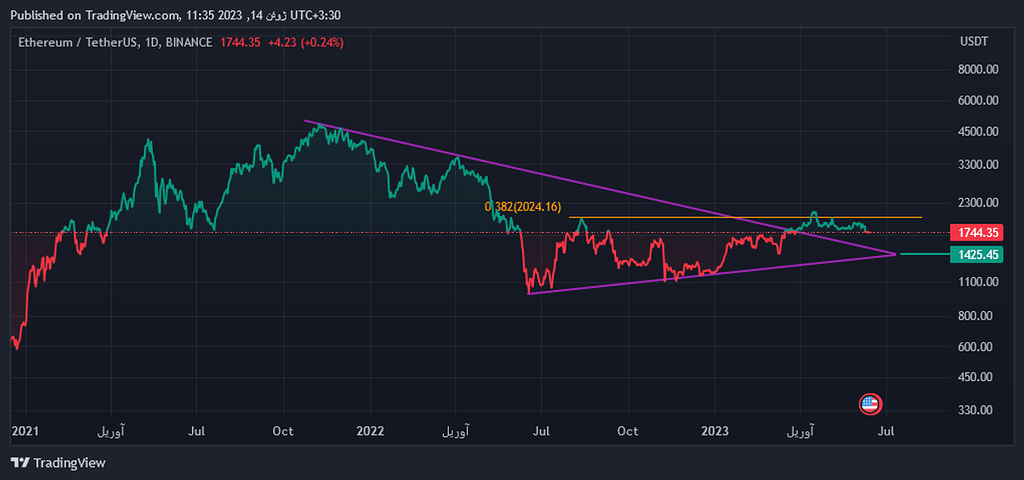Click the red dotted current price line
1024x480 pixels.
300,233
